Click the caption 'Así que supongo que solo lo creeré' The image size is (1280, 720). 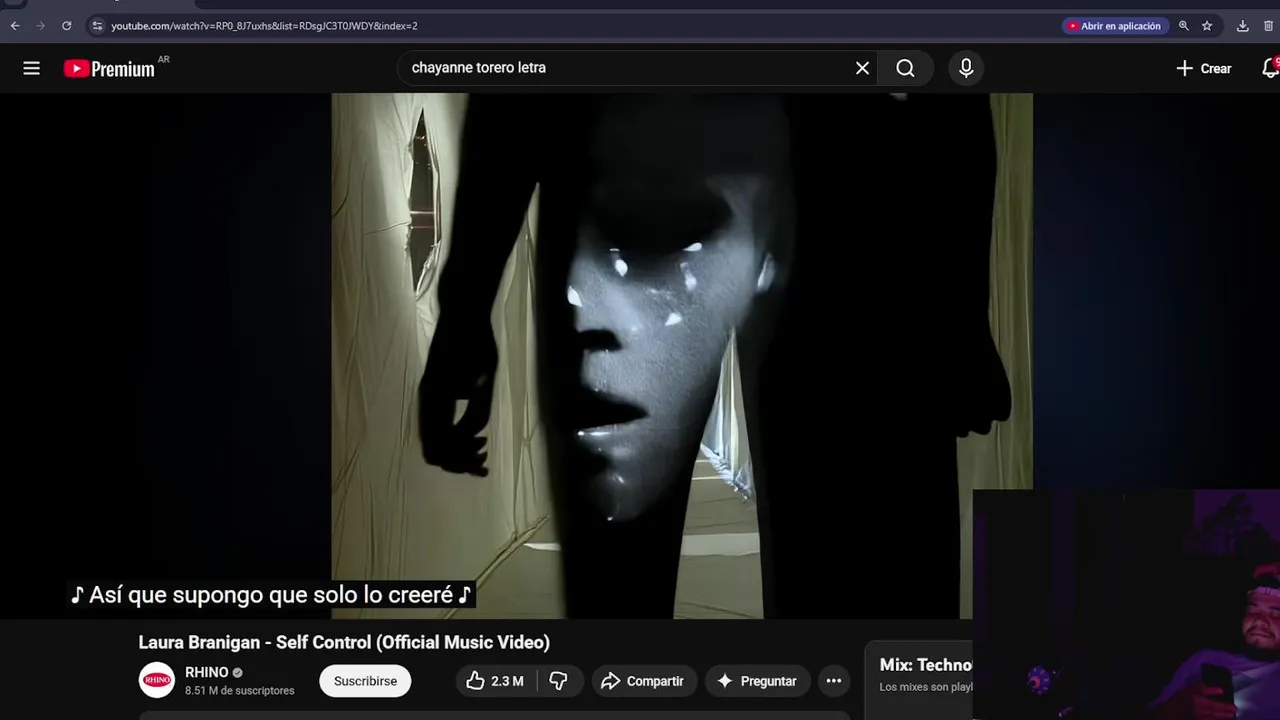[x=271, y=595]
